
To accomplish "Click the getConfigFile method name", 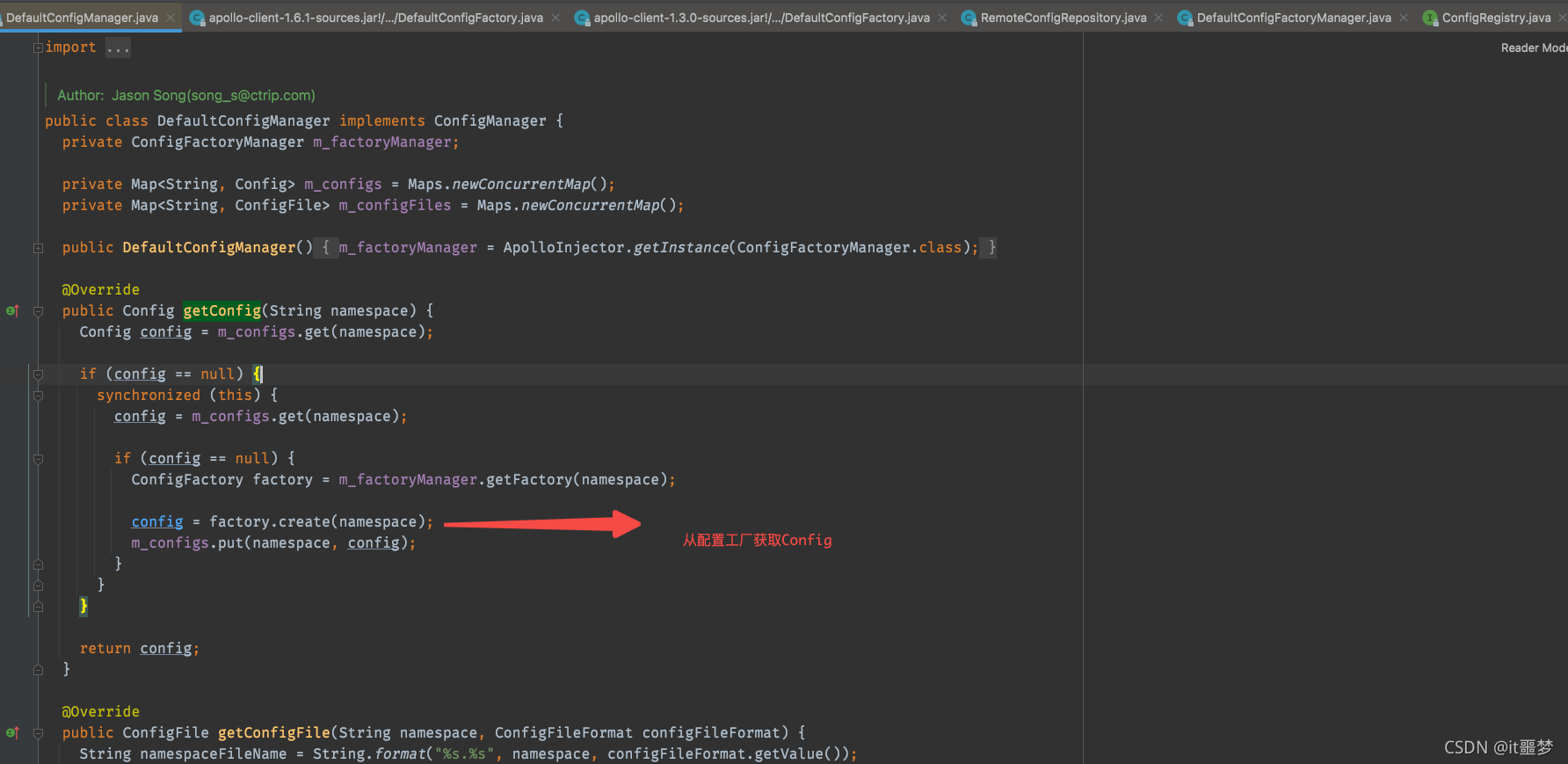I will 273,732.
